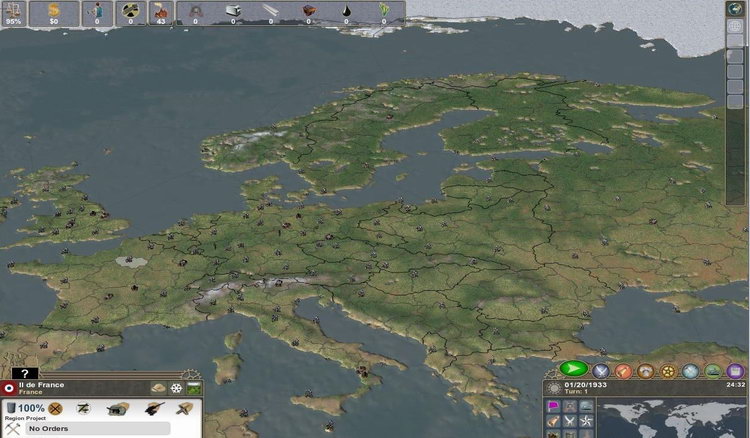Click the date 01/20/1933 display
750x438 pixels.
tap(585, 384)
